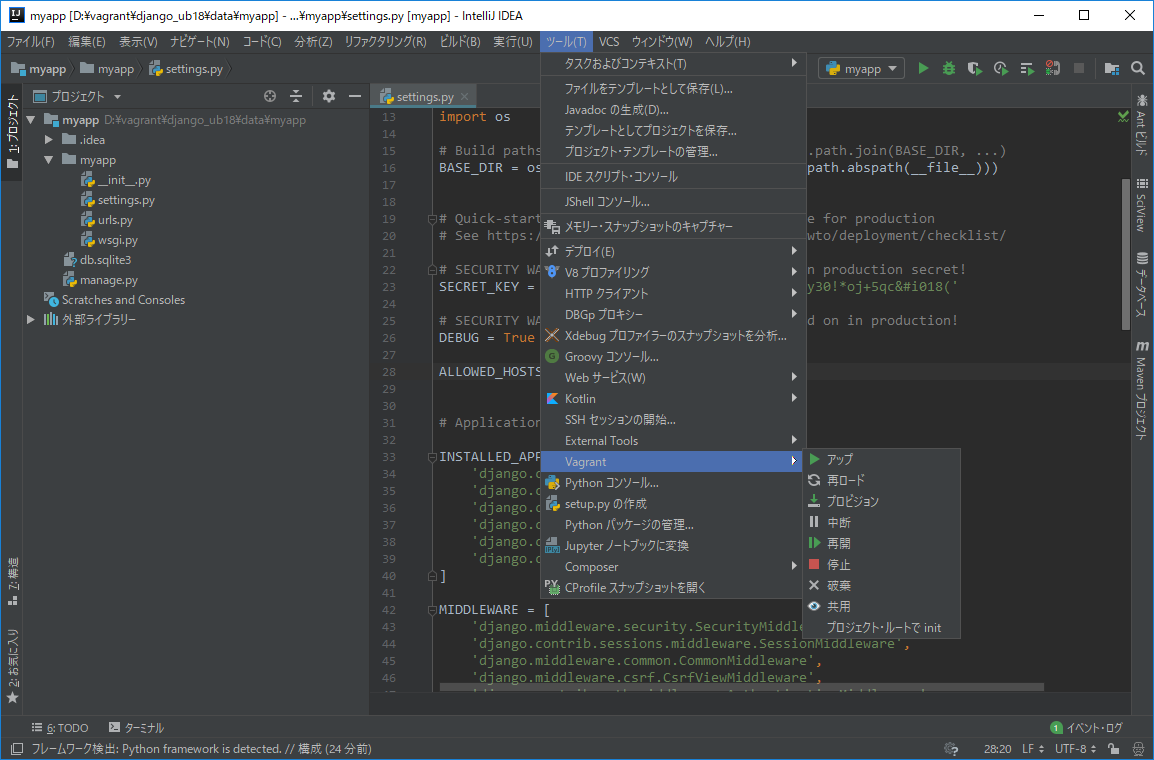Select Vagrant 停止 red stop entry
1154x760 pixels.
pos(881,564)
